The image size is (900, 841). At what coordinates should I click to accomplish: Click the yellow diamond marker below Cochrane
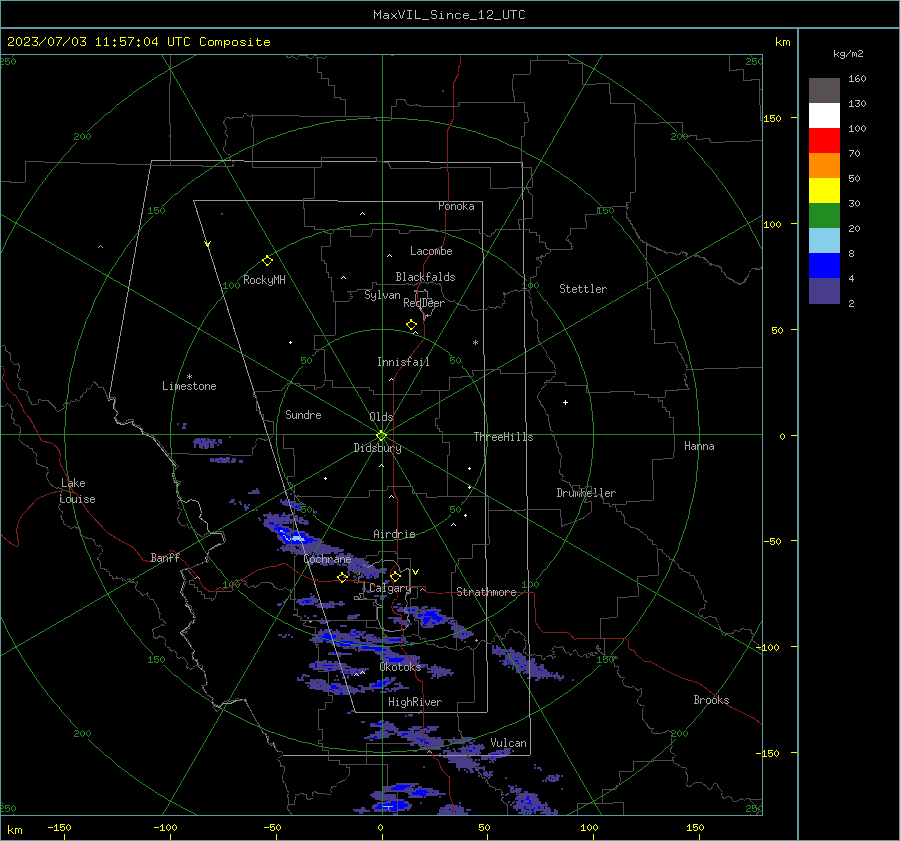[x=342, y=577]
